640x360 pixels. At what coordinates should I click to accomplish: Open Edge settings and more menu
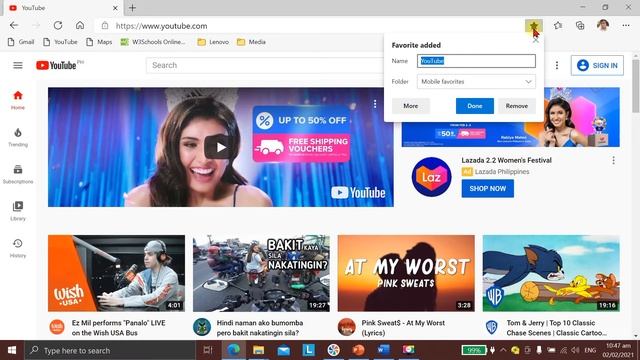pos(626,25)
